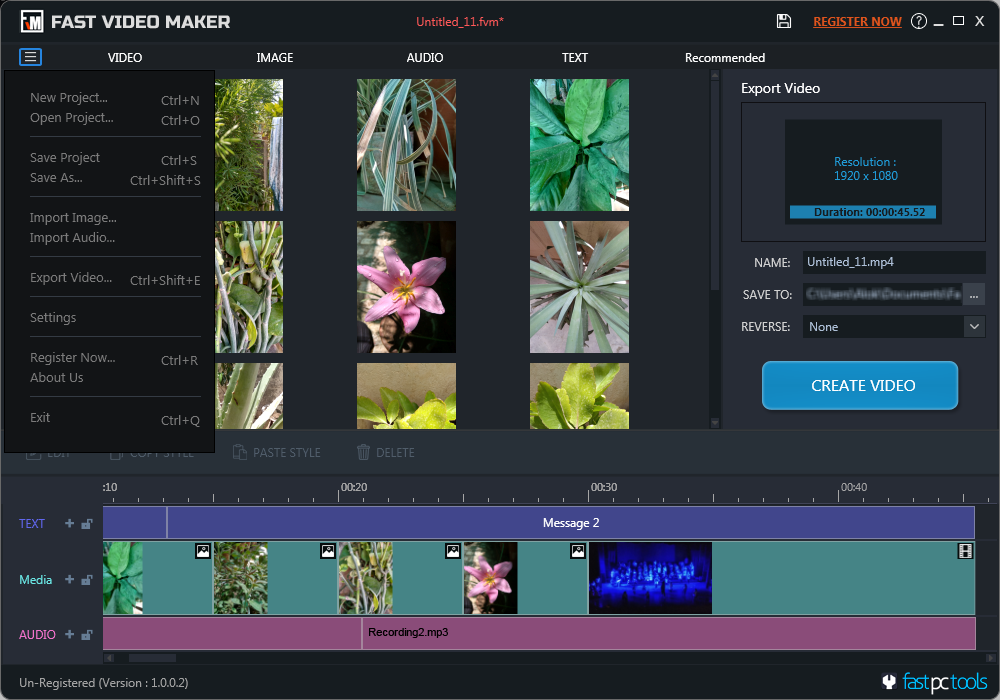
Task: Open the help icon beside Register Now
Action: point(918,20)
